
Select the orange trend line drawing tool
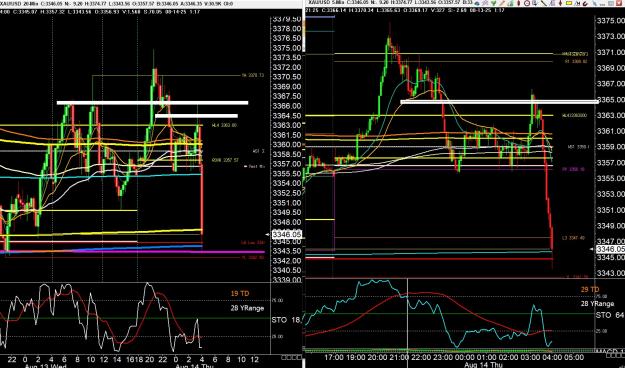(x=502, y=3)
